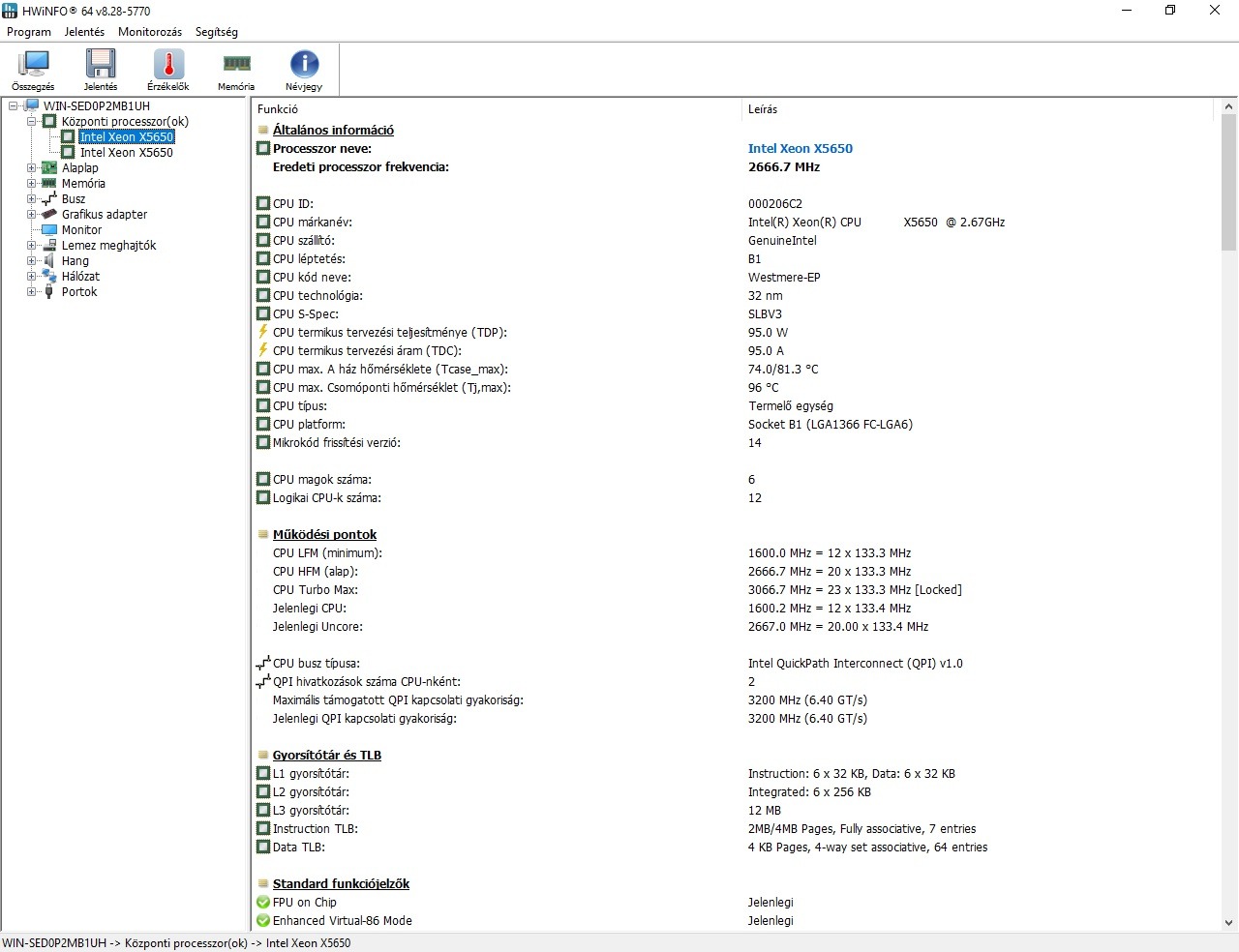Open the Monitorozás menu
This screenshot has height=952, width=1239.
[150, 32]
